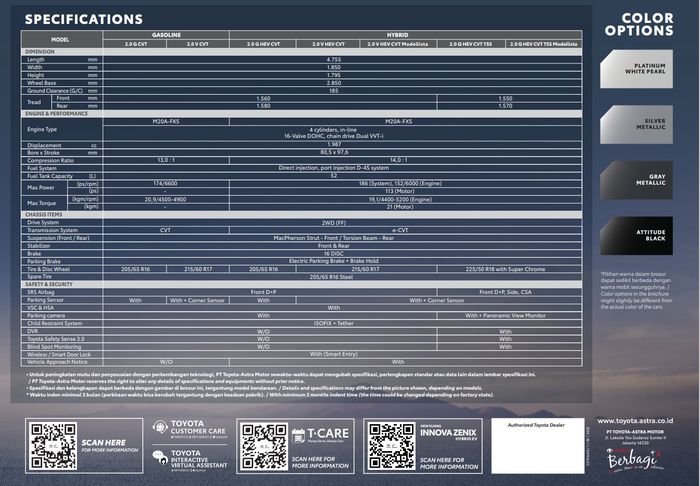Click the QR code beside Innova Zenix
This screenshot has width=700, height=486.
pyautogui.click(x=390, y=445)
